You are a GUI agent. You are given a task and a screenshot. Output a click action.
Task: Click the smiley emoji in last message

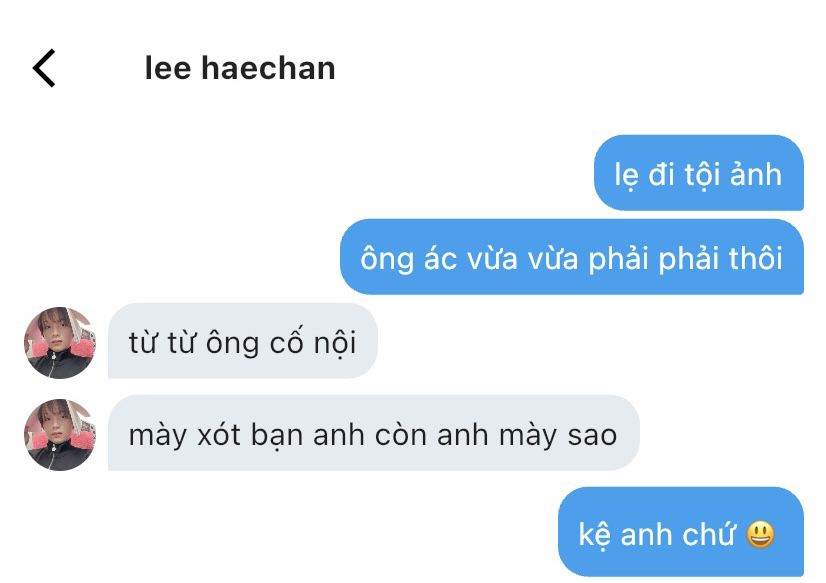(760, 535)
